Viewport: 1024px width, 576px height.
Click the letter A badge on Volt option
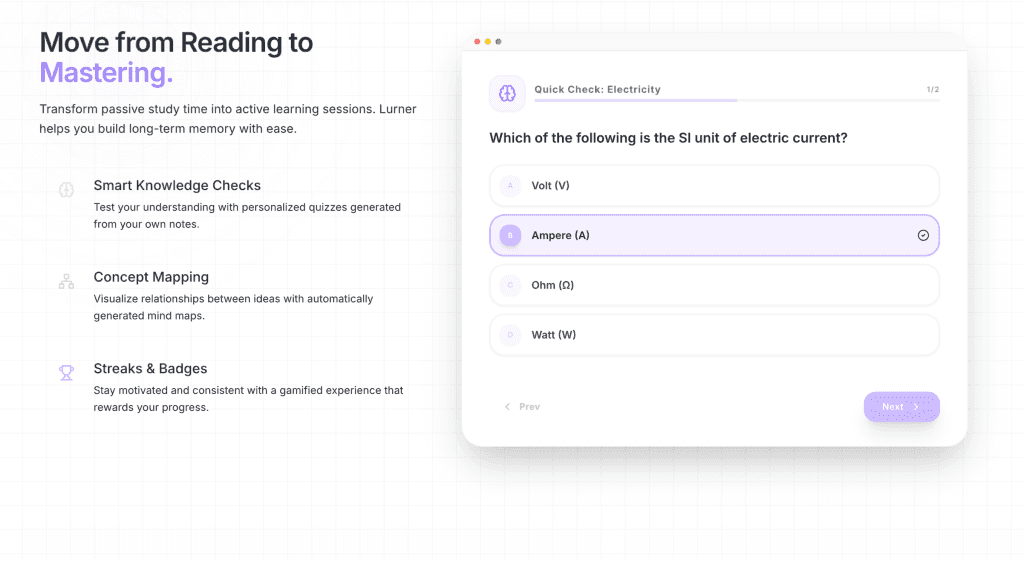click(x=510, y=185)
